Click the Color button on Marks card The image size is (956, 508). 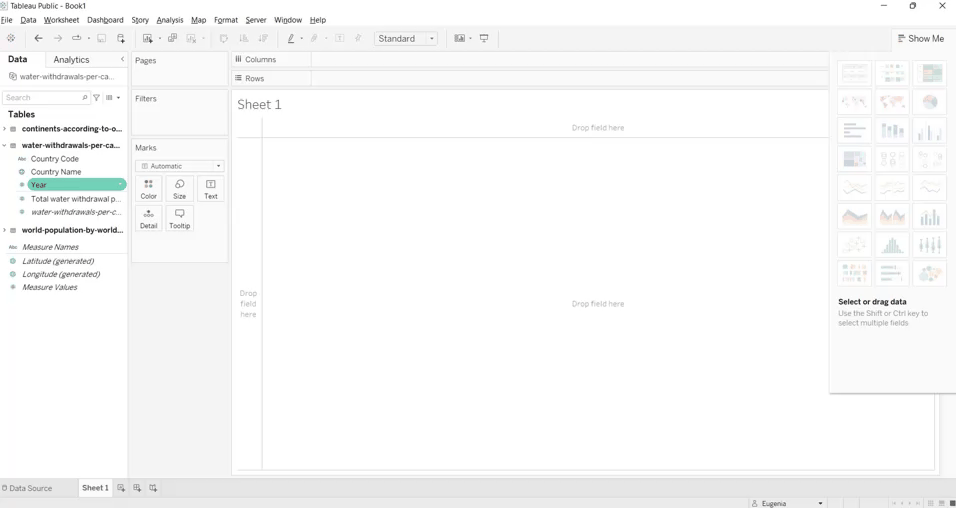[149, 190]
